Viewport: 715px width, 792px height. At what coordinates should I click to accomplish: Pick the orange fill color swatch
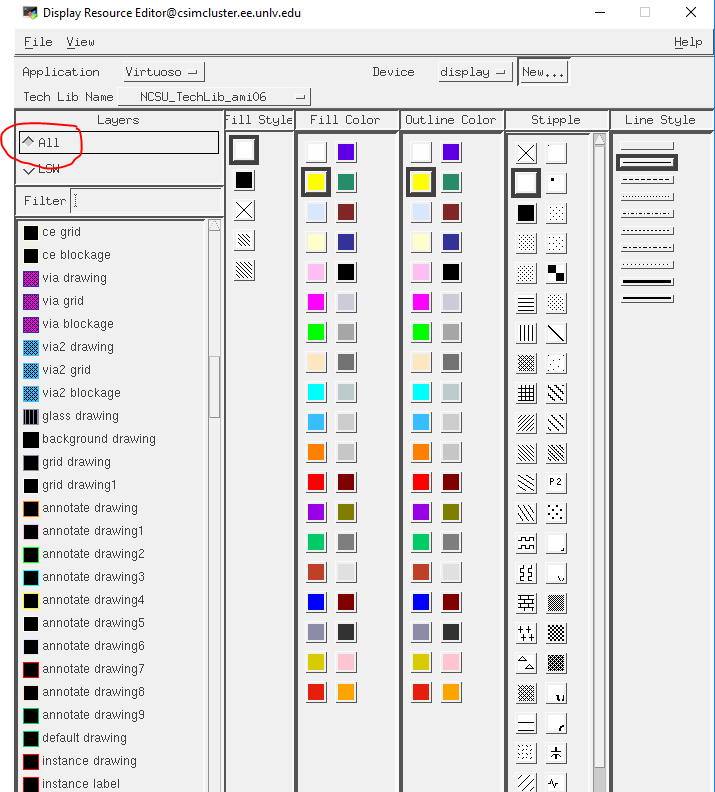pyautogui.click(x=316, y=452)
